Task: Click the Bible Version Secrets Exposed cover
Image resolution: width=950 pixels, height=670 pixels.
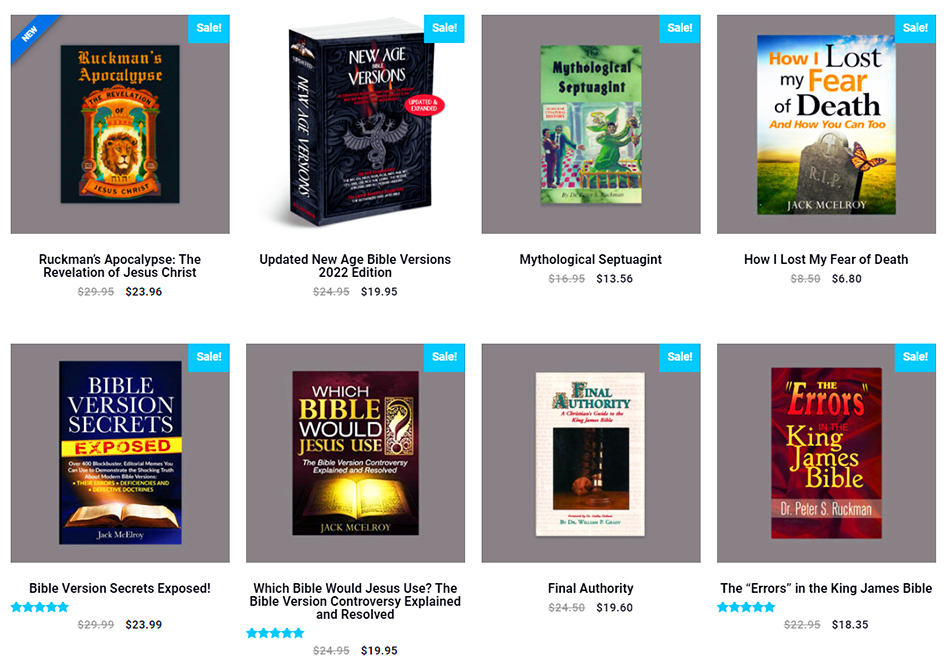Action: [x=120, y=453]
